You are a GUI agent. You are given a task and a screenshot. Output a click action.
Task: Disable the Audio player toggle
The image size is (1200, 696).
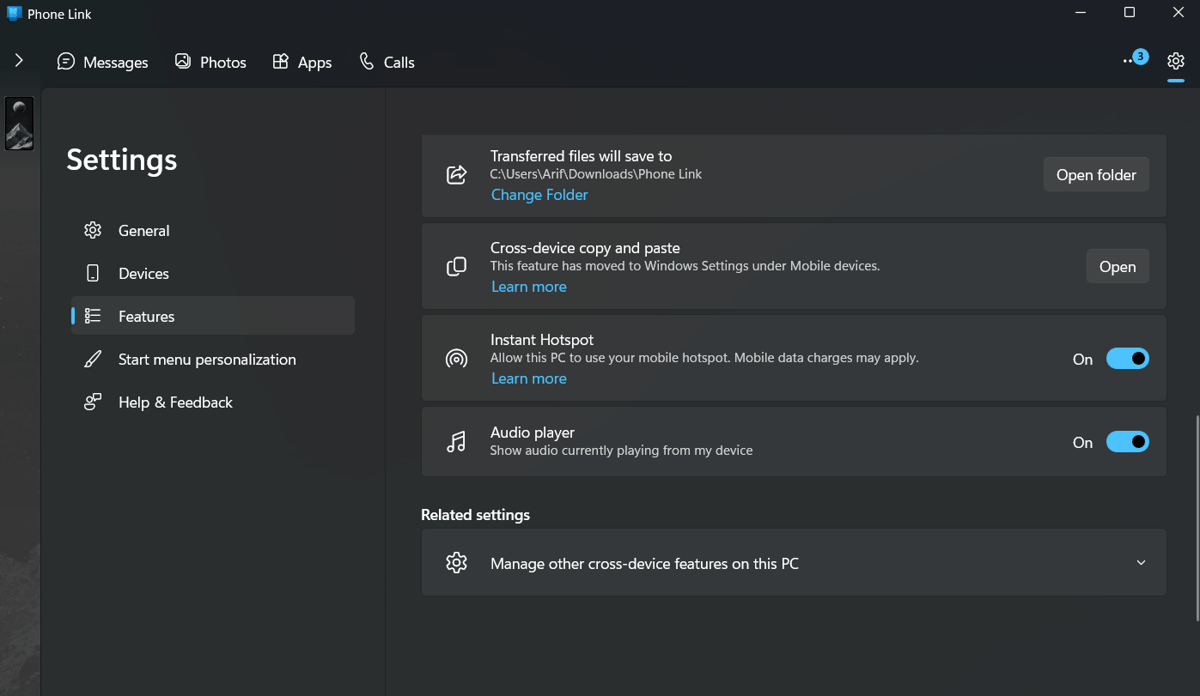click(1127, 442)
